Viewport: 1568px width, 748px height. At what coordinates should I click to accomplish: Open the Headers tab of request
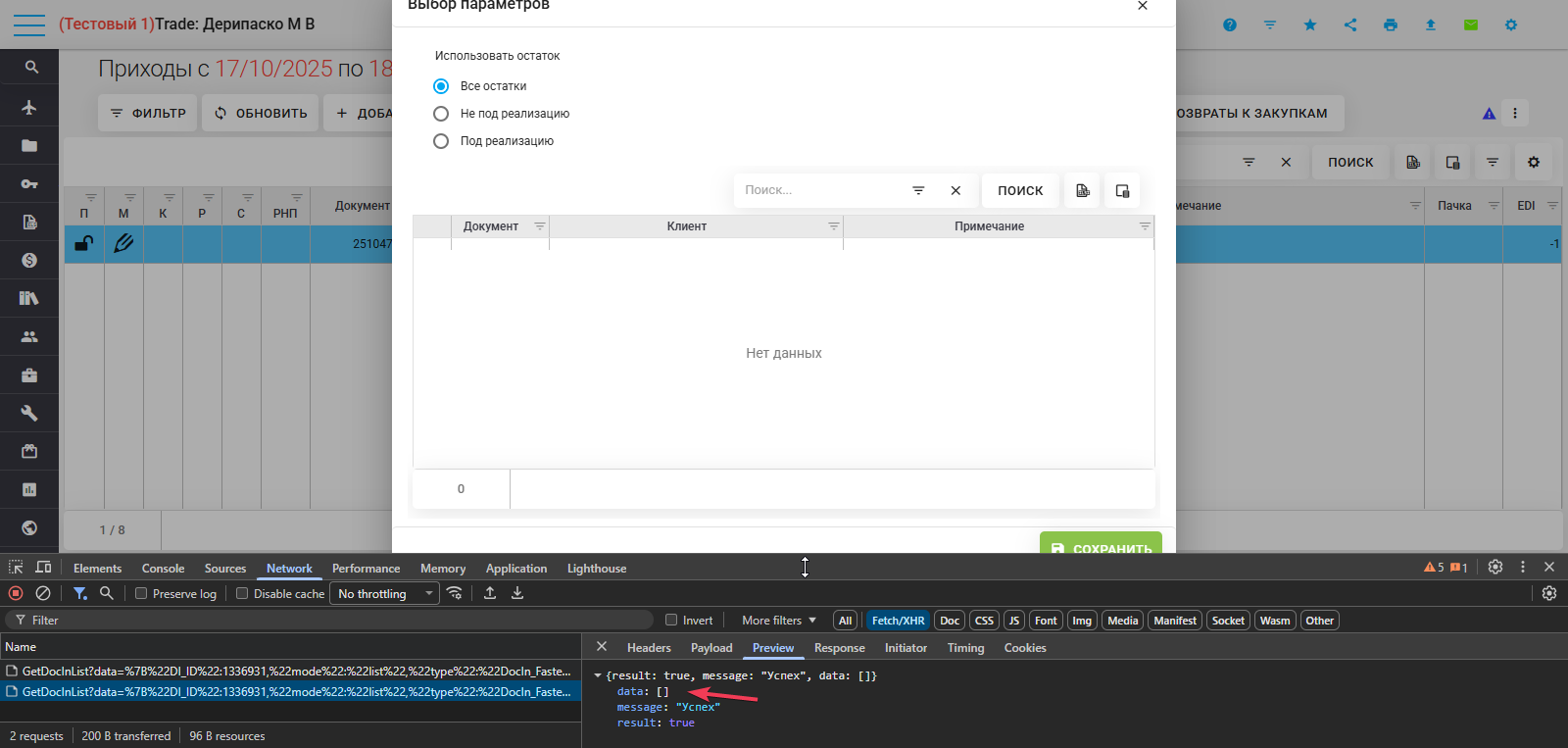point(649,648)
